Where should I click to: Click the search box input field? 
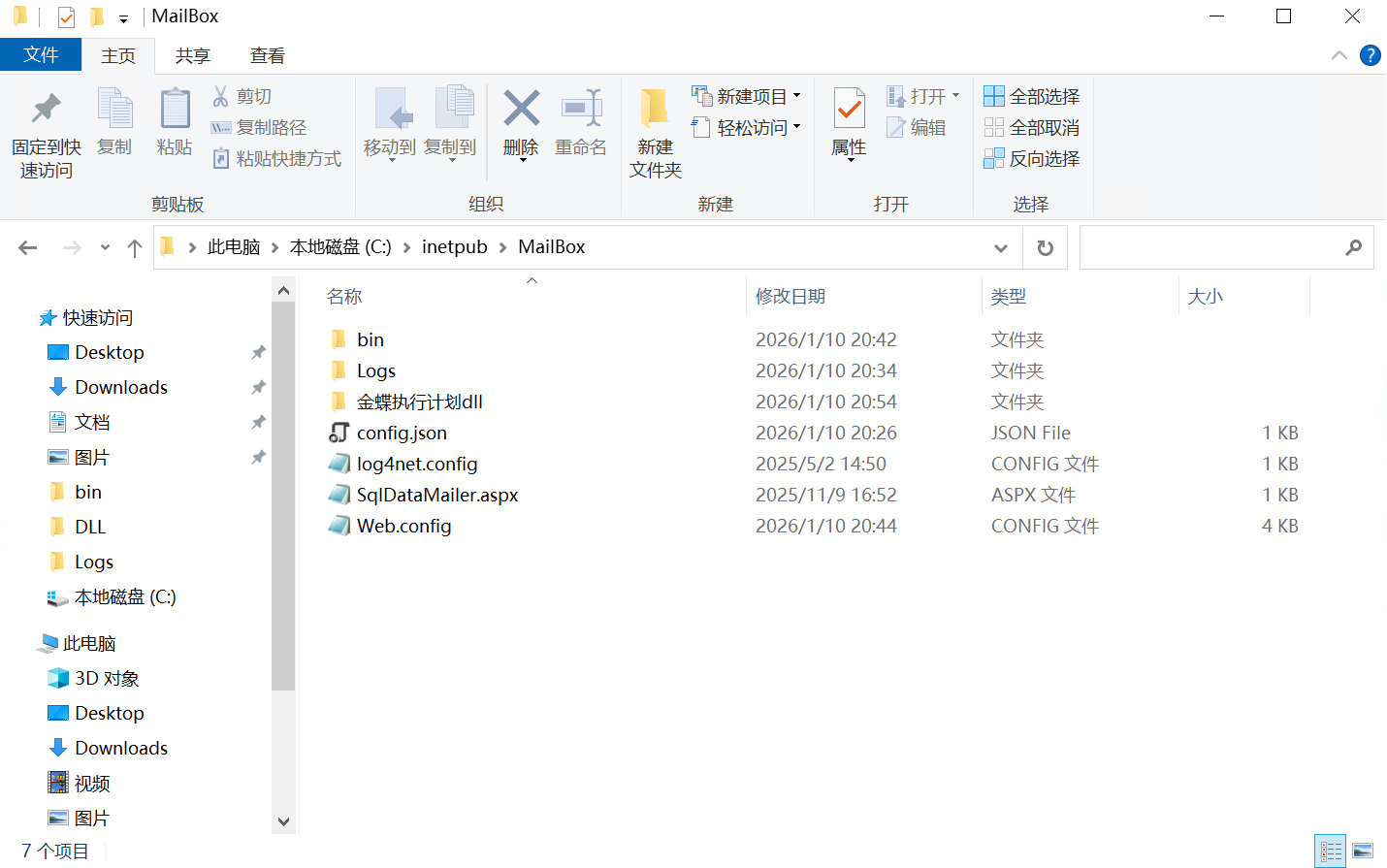[1210, 248]
